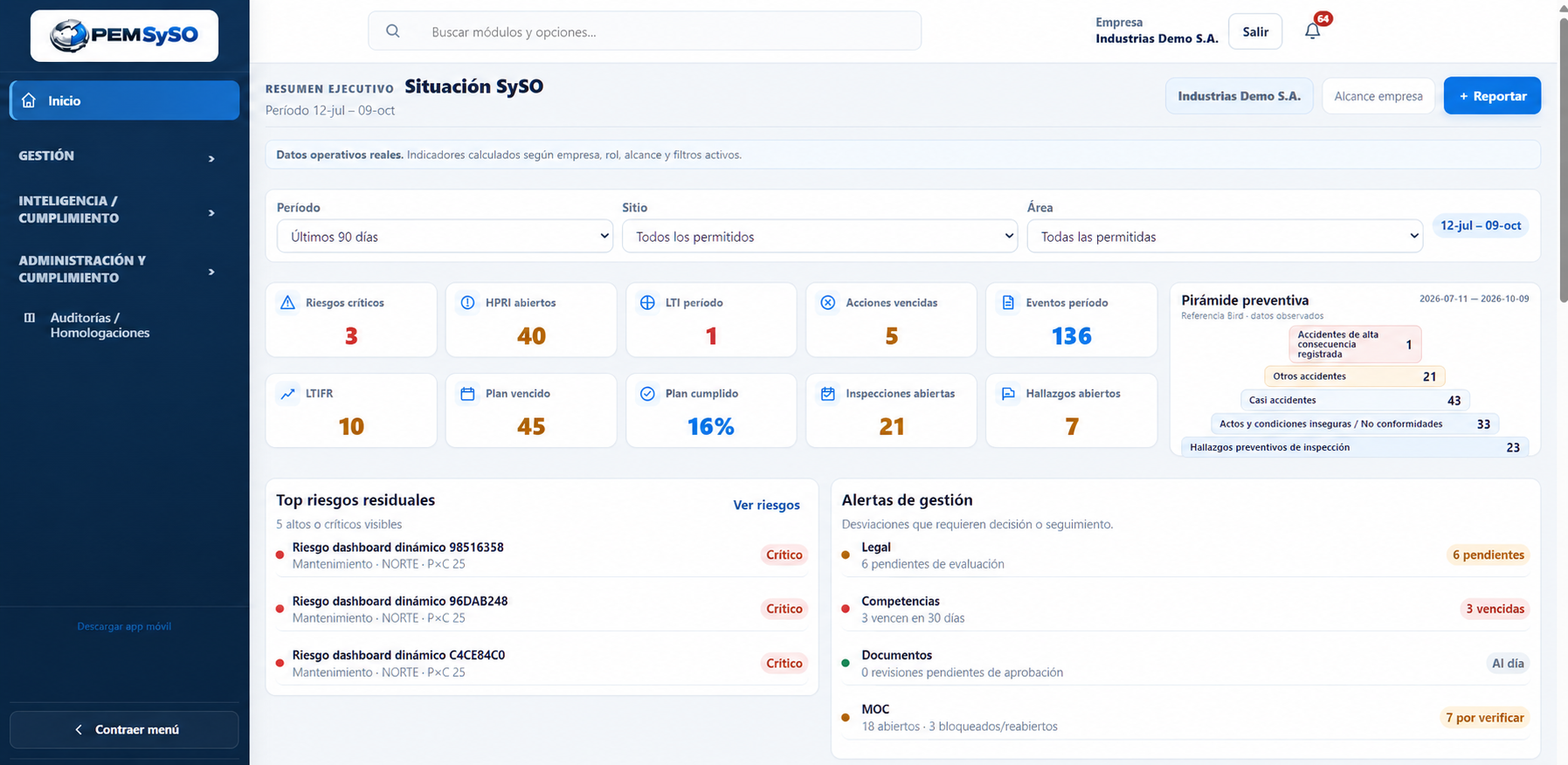The width and height of the screenshot is (1568, 765).
Task: Open the Área dropdown 'Todas las permitidas'
Action: click(x=1225, y=237)
